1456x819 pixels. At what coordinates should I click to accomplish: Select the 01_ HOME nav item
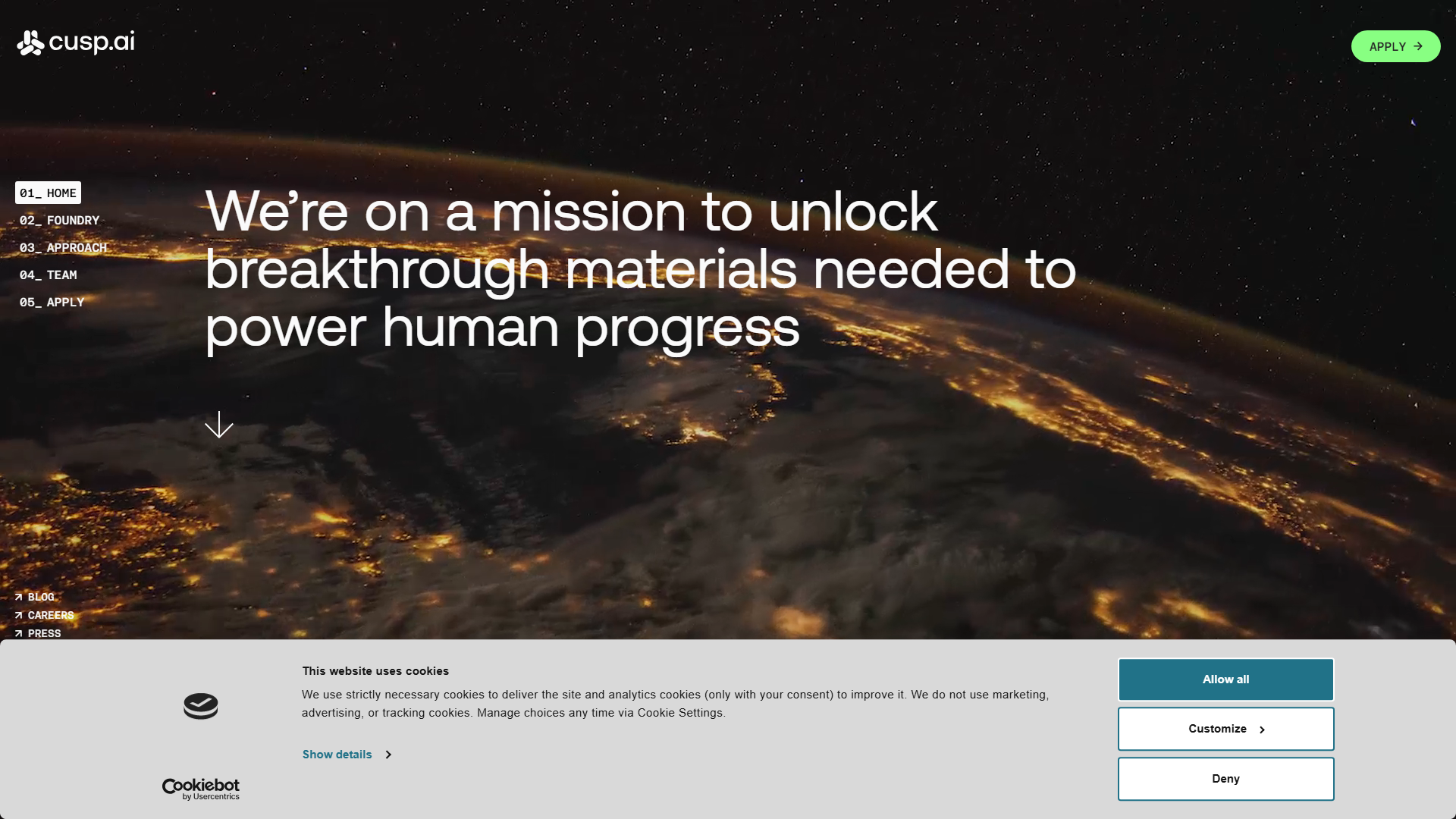click(x=48, y=193)
